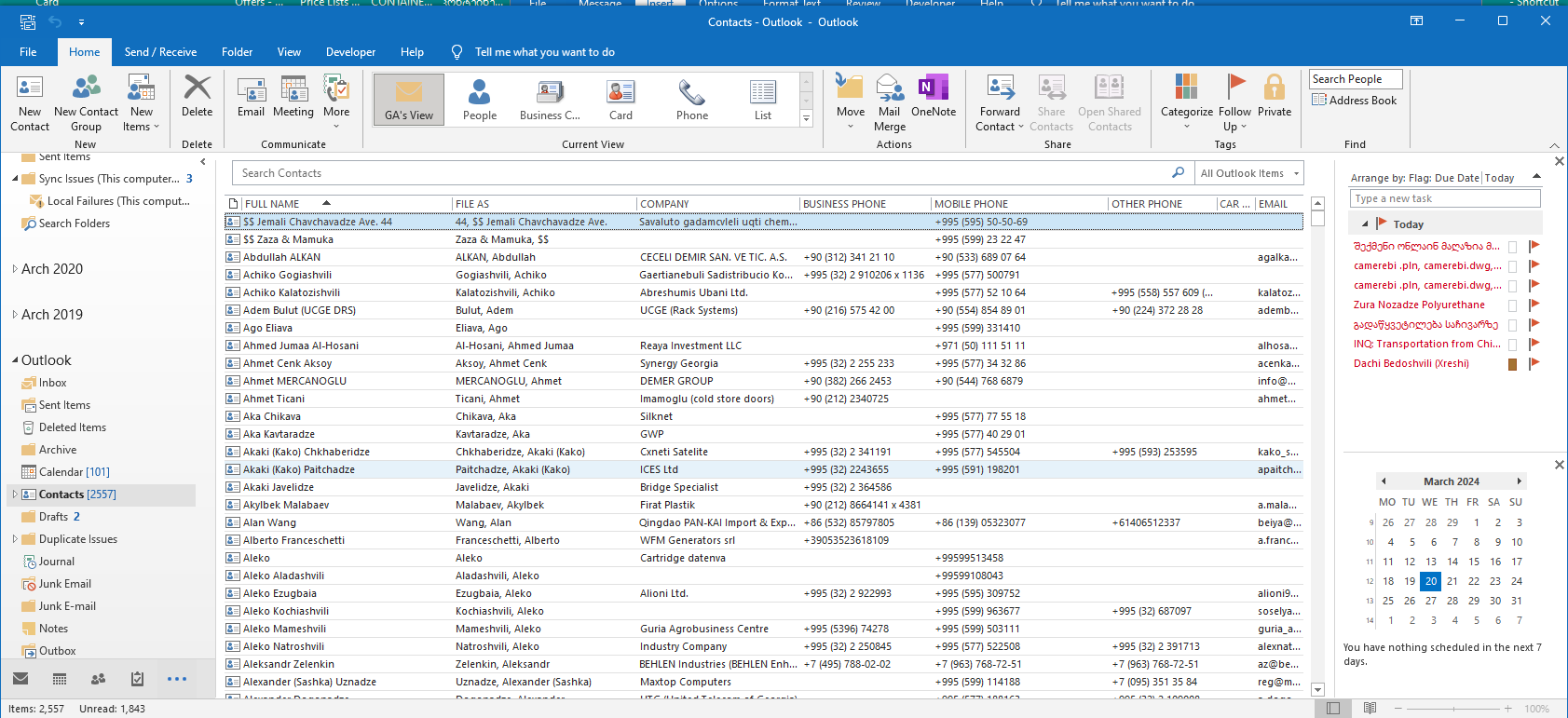
Task: Expand the Current View gallery
Action: [807, 118]
